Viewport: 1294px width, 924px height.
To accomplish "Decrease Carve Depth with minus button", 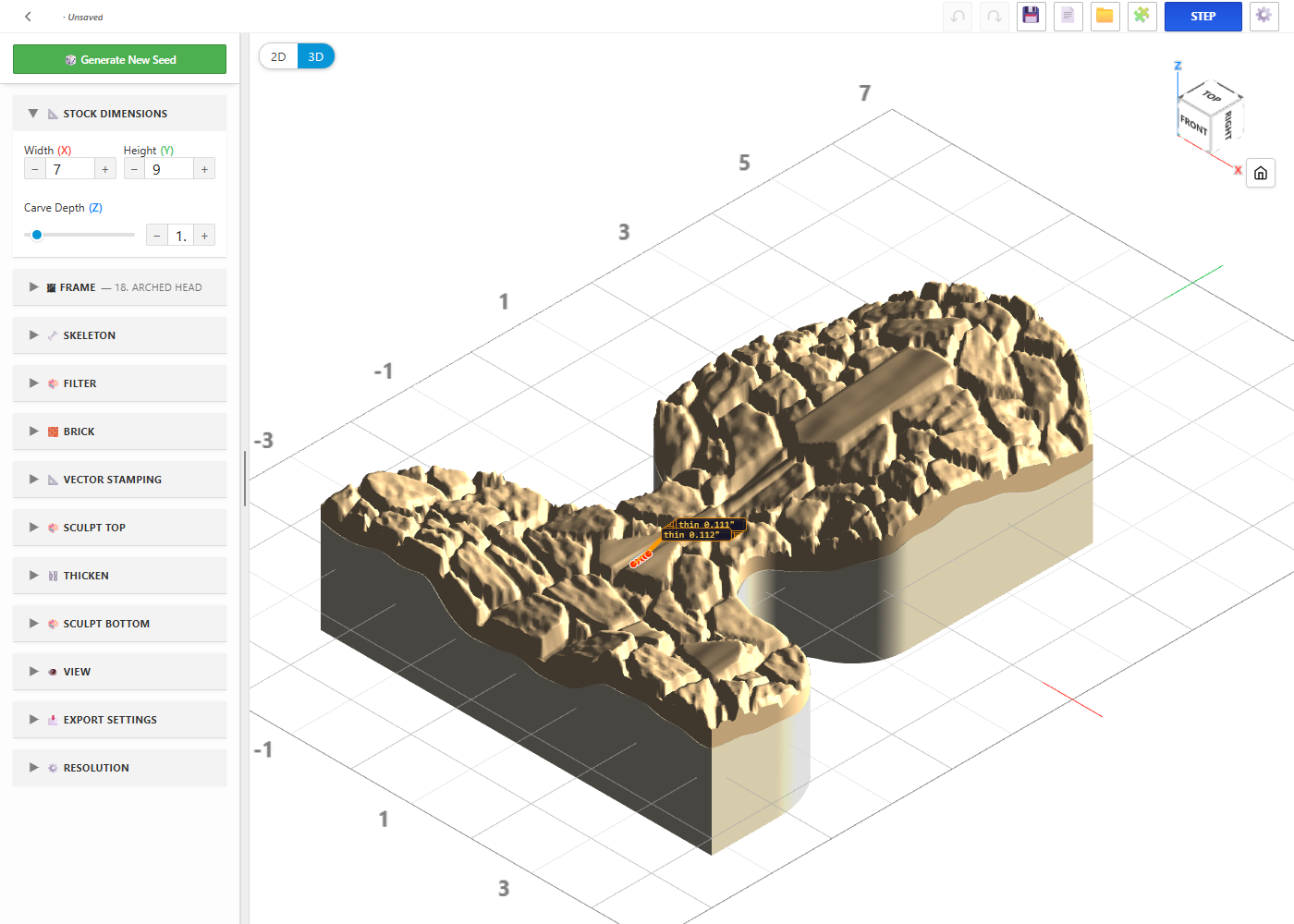I will coord(157,236).
